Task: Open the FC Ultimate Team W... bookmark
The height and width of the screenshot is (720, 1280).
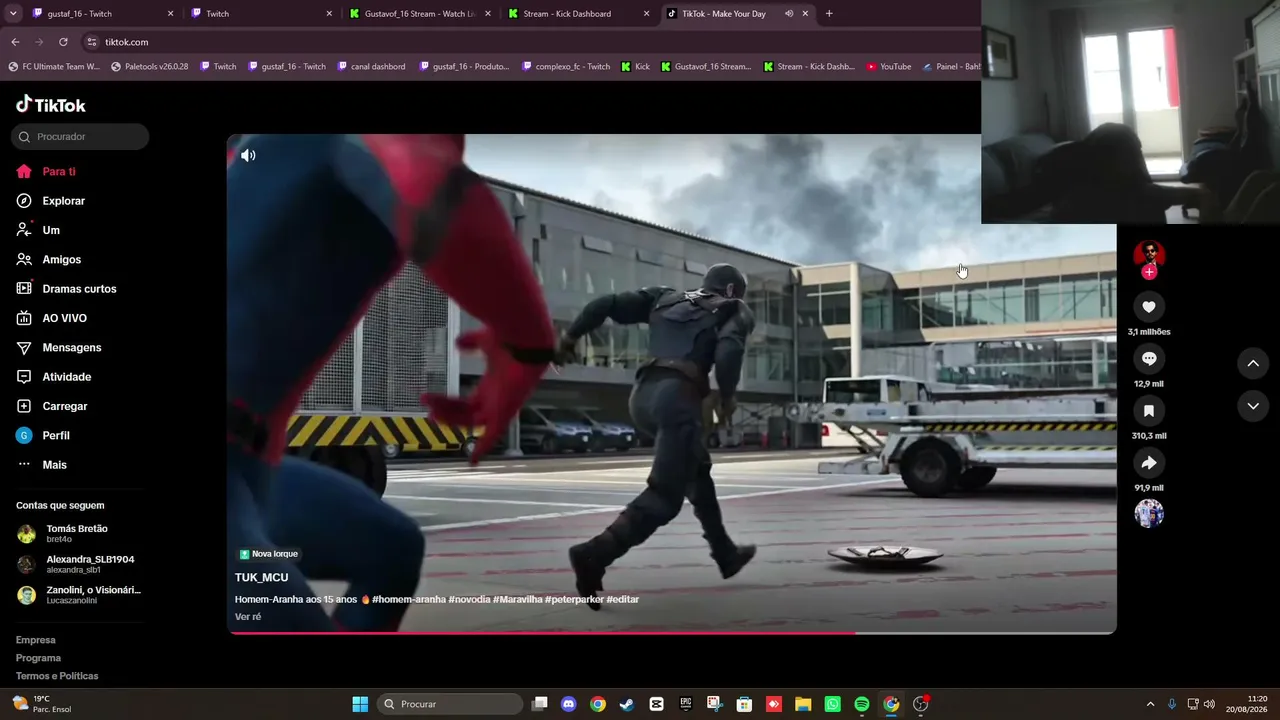Action: coord(53,67)
